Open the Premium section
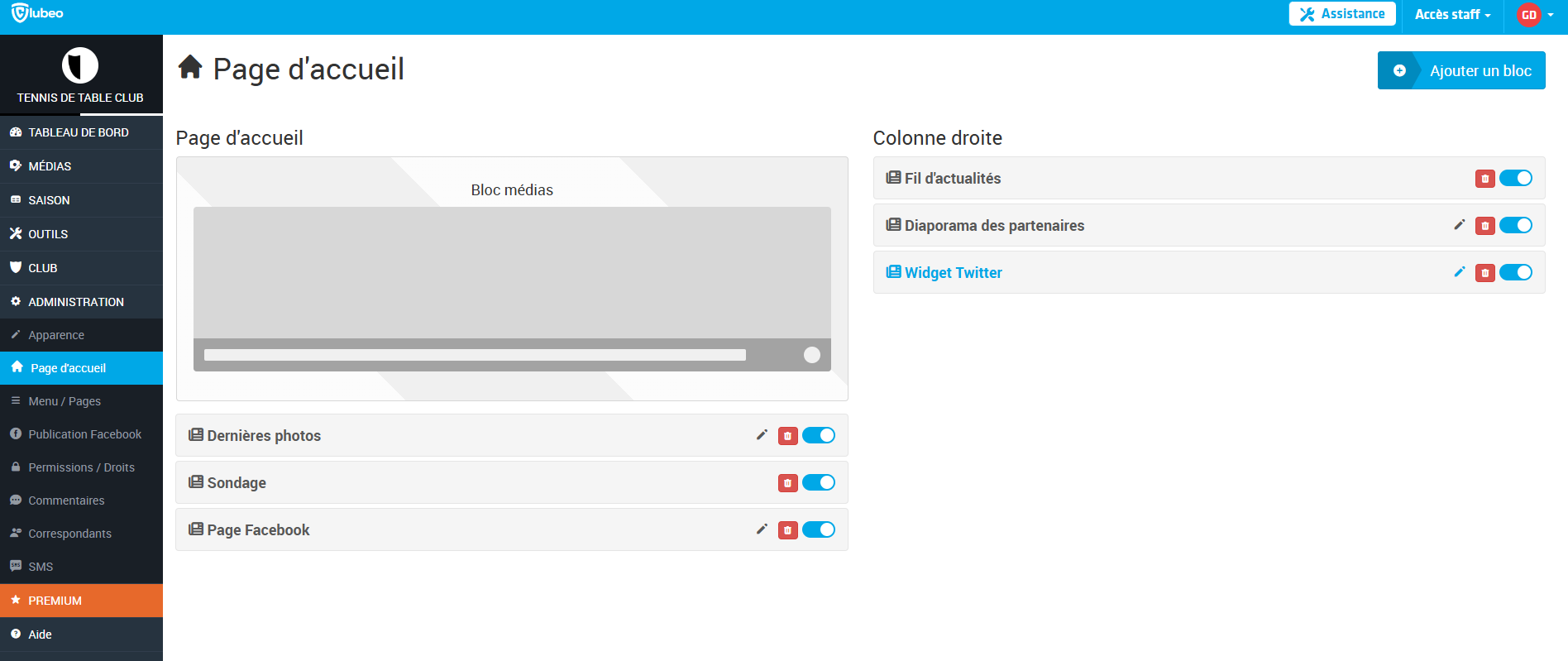Screen dimensions: 1568x661 81,601
